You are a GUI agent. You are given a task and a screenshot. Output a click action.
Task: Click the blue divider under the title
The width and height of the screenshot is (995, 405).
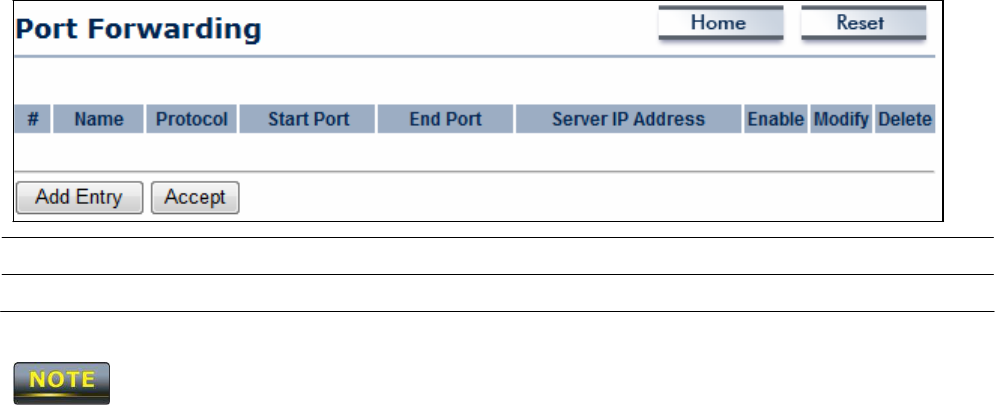(475, 56)
